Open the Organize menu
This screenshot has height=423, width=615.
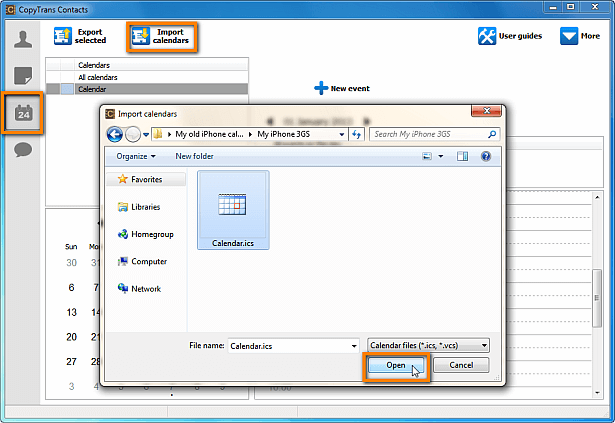point(136,156)
